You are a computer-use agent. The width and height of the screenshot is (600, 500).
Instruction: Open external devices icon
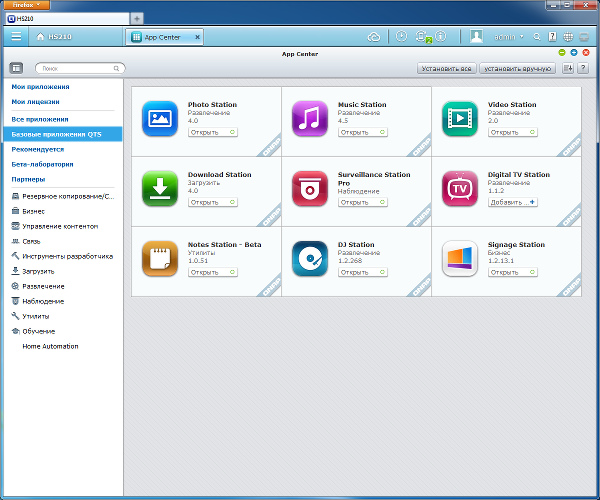(421, 36)
